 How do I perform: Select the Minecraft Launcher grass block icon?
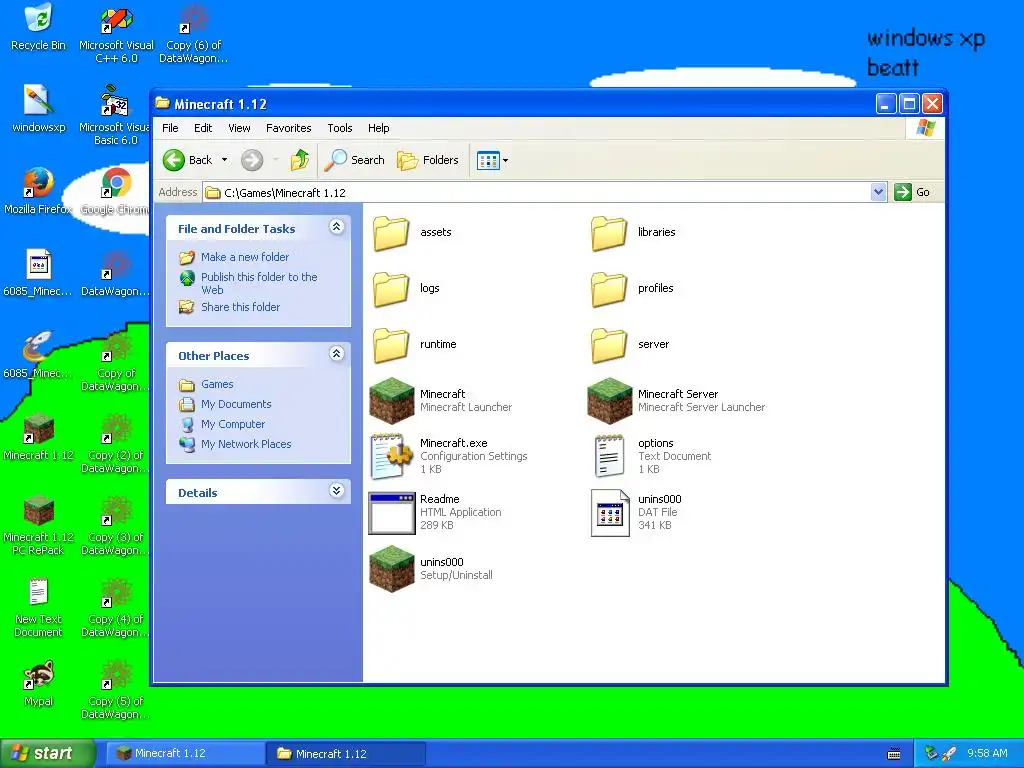click(x=392, y=400)
